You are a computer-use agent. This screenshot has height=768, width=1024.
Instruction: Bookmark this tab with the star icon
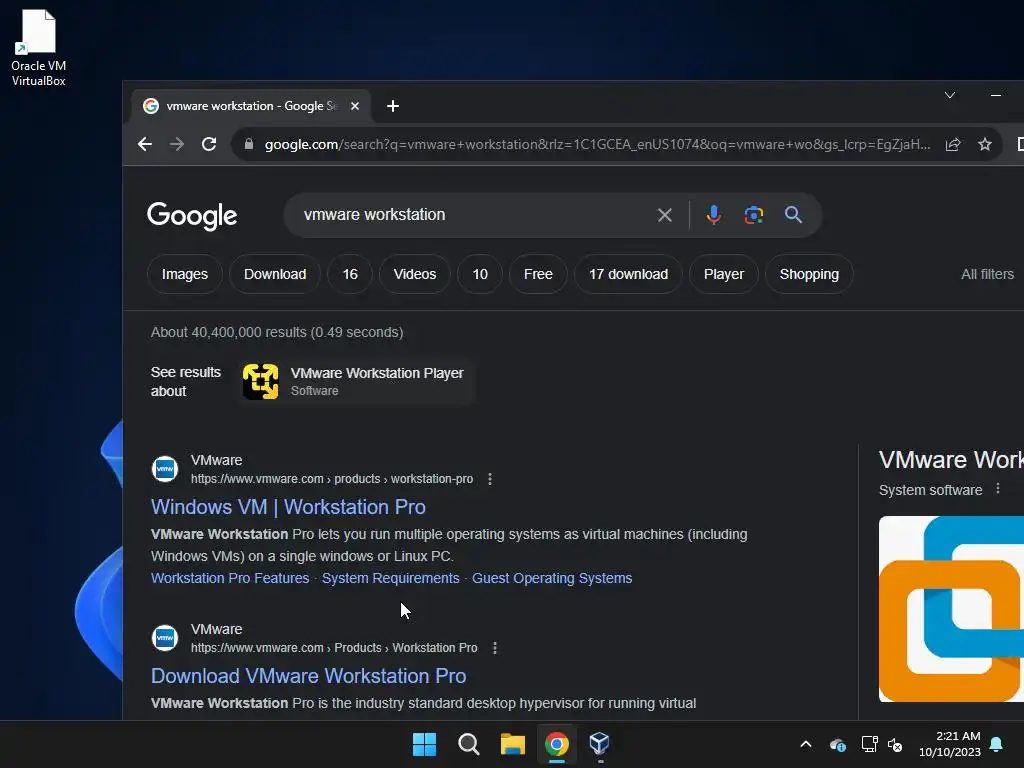click(x=985, y=144)
